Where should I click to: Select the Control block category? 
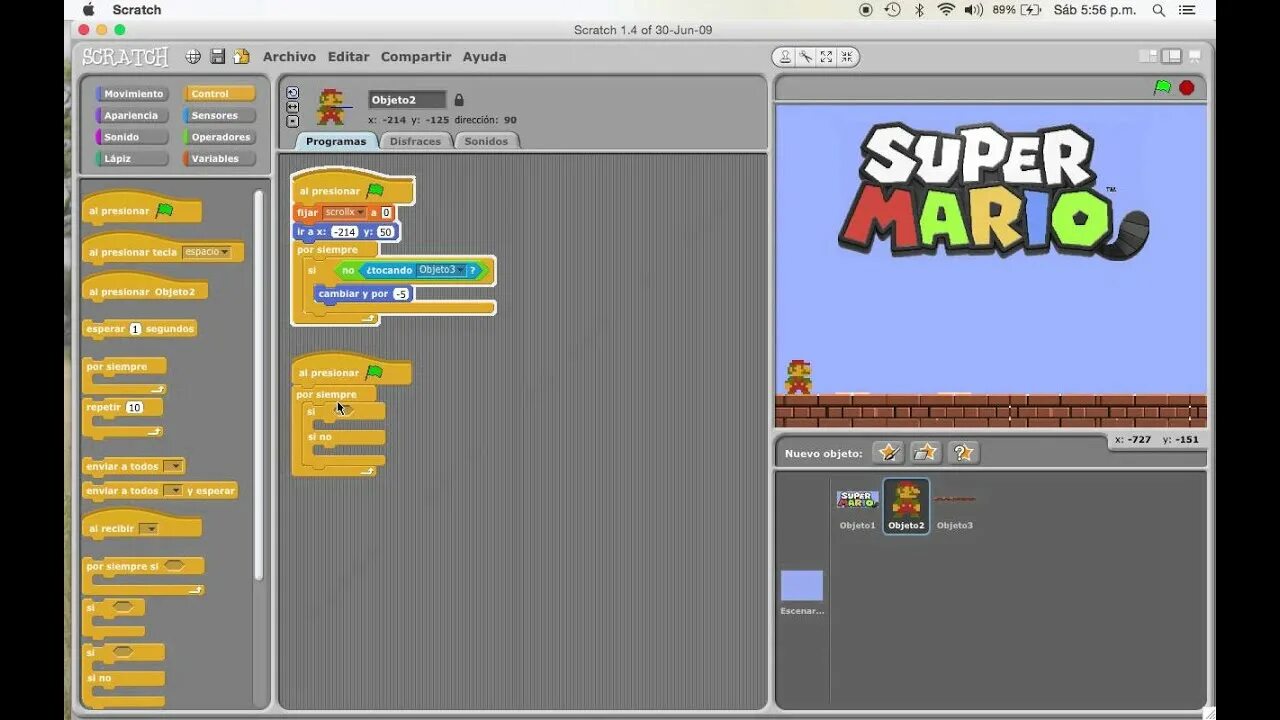click(x=219, y=94)
